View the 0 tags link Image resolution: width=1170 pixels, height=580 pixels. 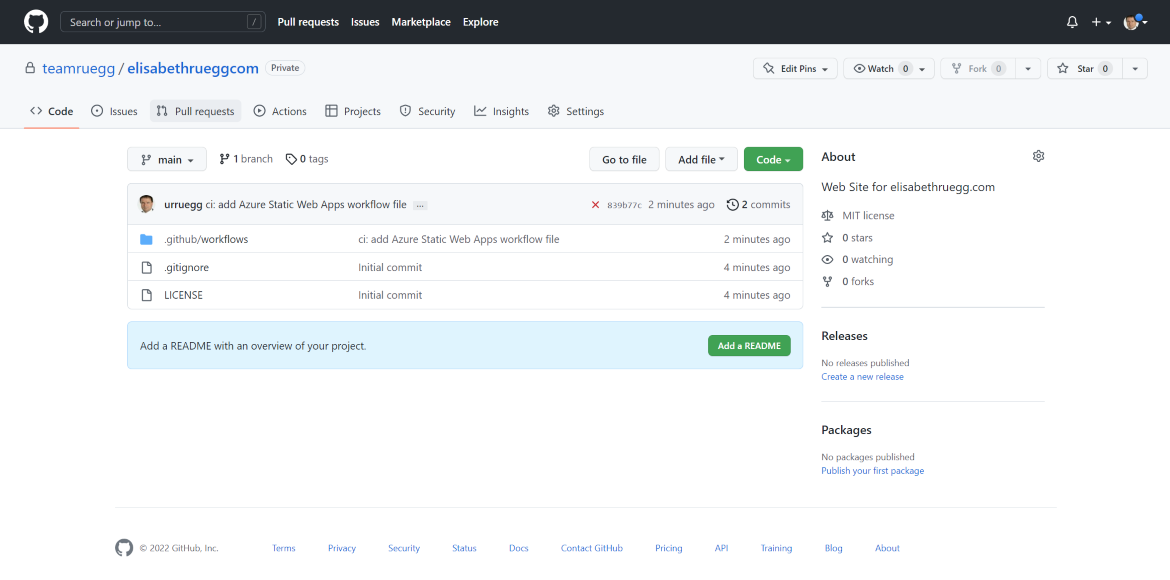(307, 159)
